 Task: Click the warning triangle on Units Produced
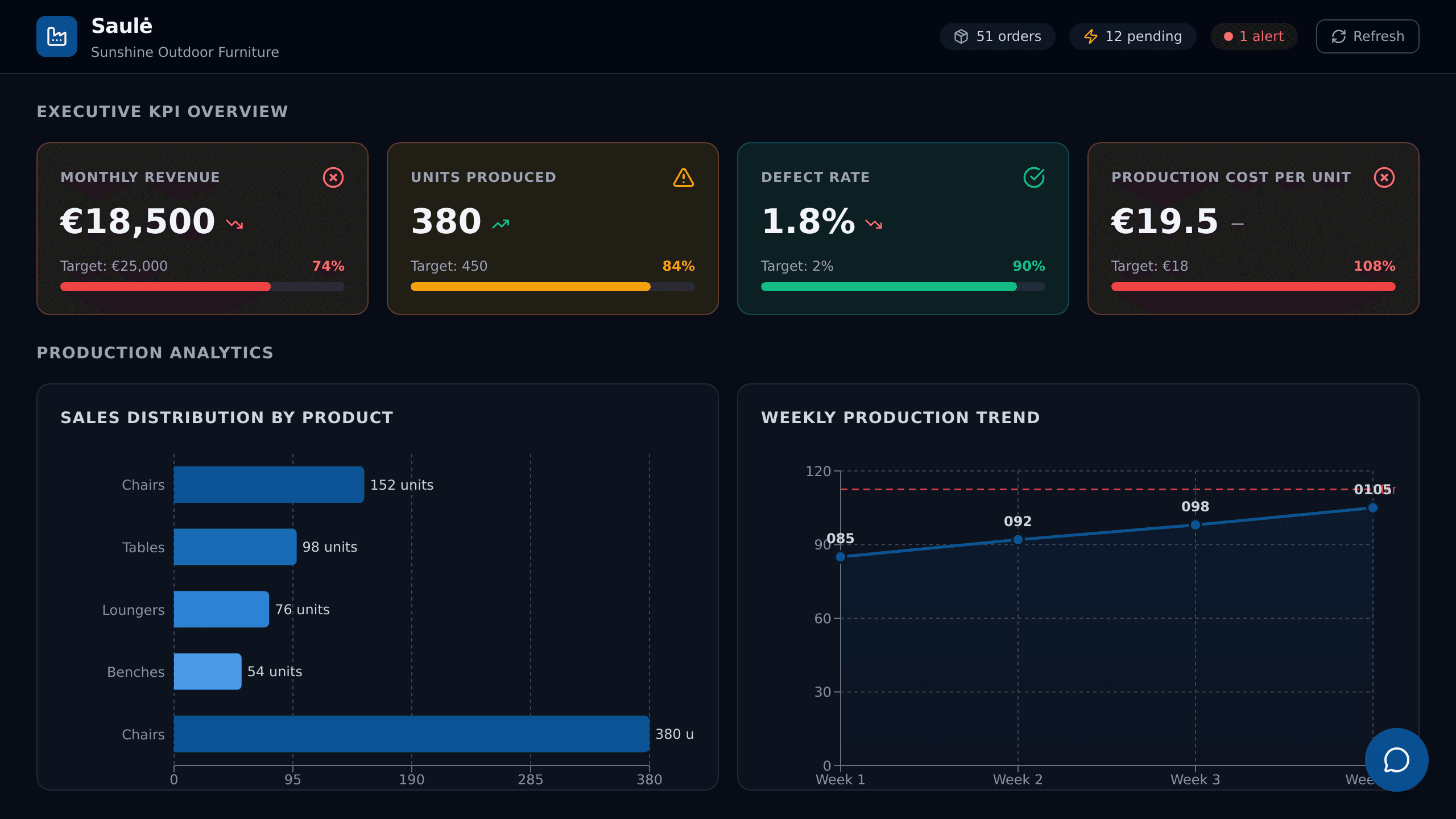(684, 177)
